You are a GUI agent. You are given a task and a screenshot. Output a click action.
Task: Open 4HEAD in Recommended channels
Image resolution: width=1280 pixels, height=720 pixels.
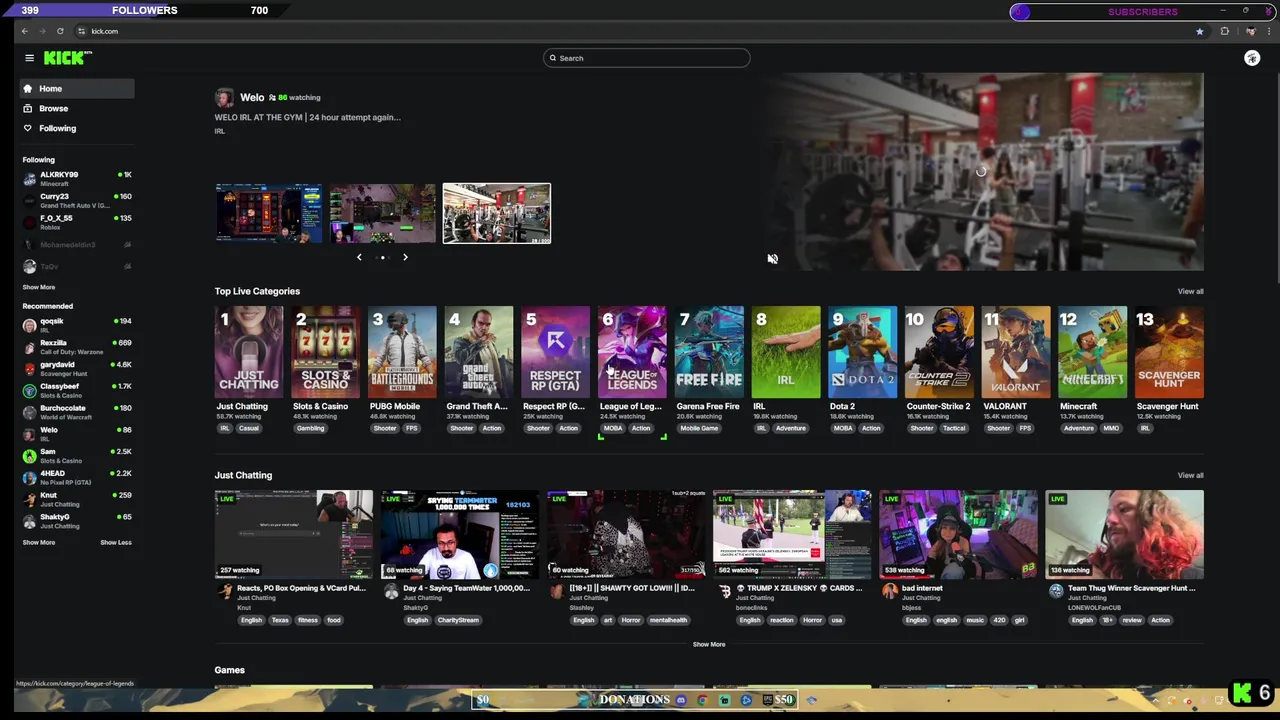click(77, 477)
